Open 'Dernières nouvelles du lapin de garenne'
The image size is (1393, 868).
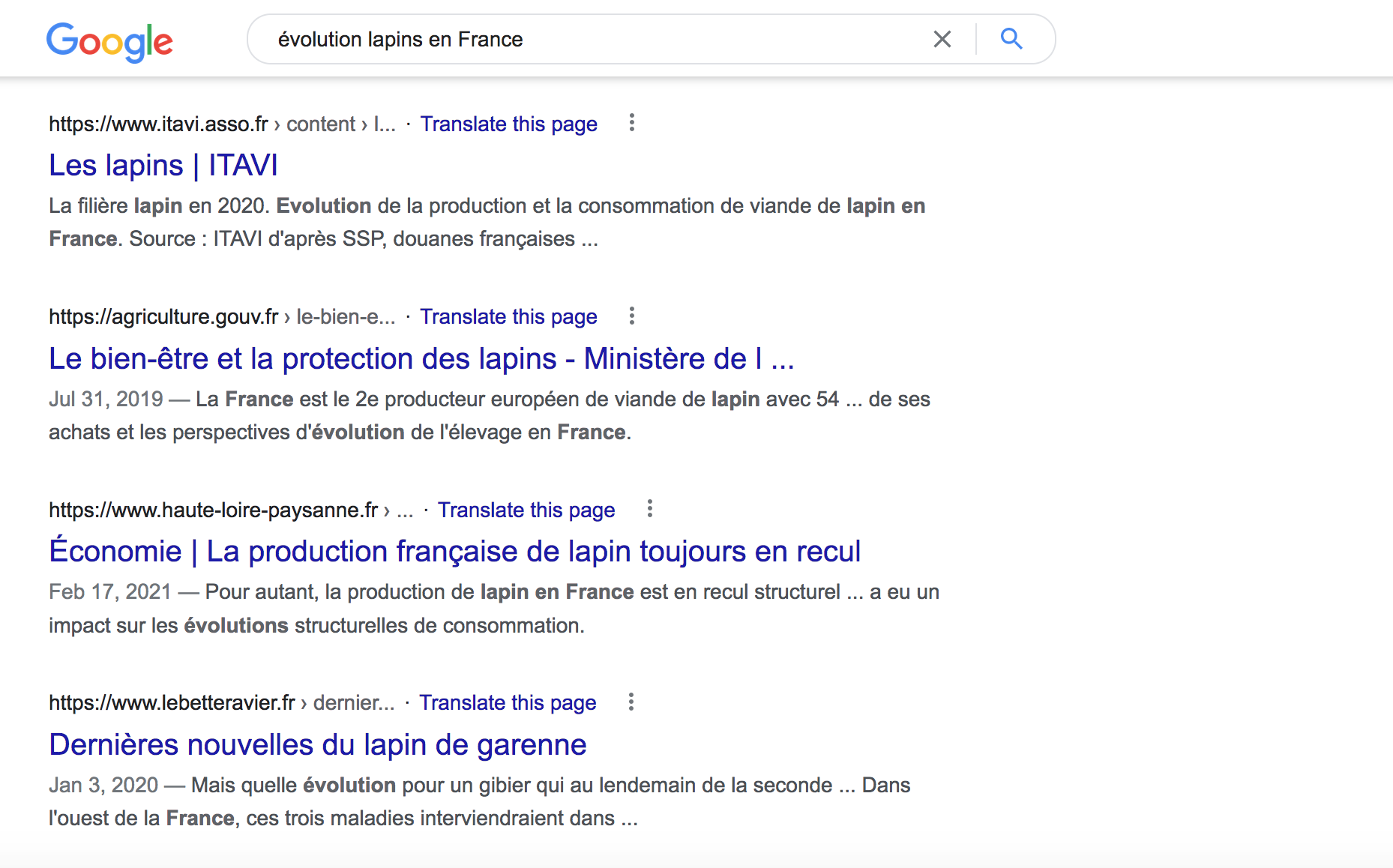pos(317,745)
